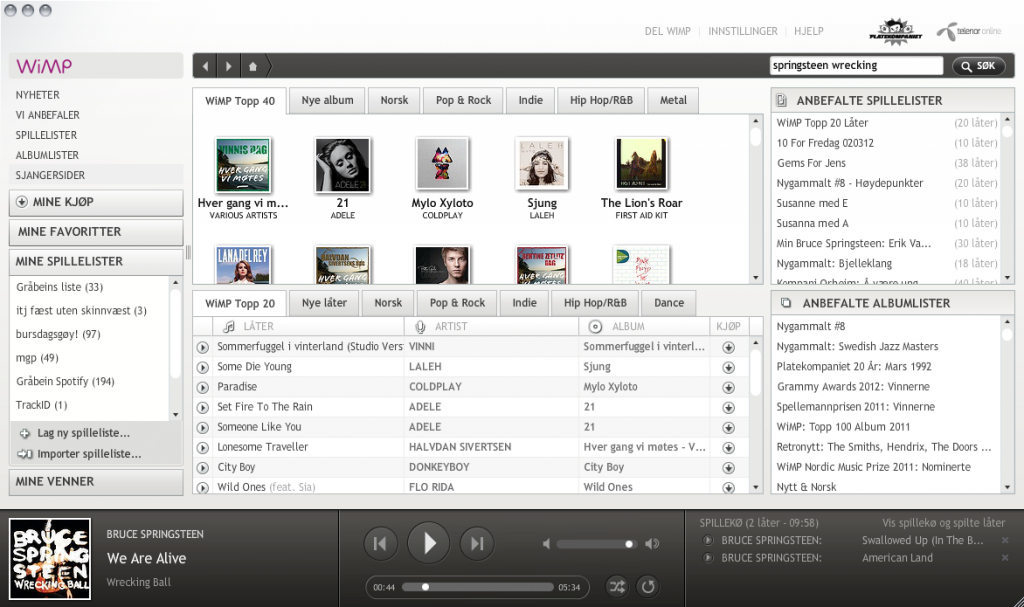Open album list Grammy Awards 2012: Vinnerne
This screenshot has height=607, width=1024.
pos(853,387)
